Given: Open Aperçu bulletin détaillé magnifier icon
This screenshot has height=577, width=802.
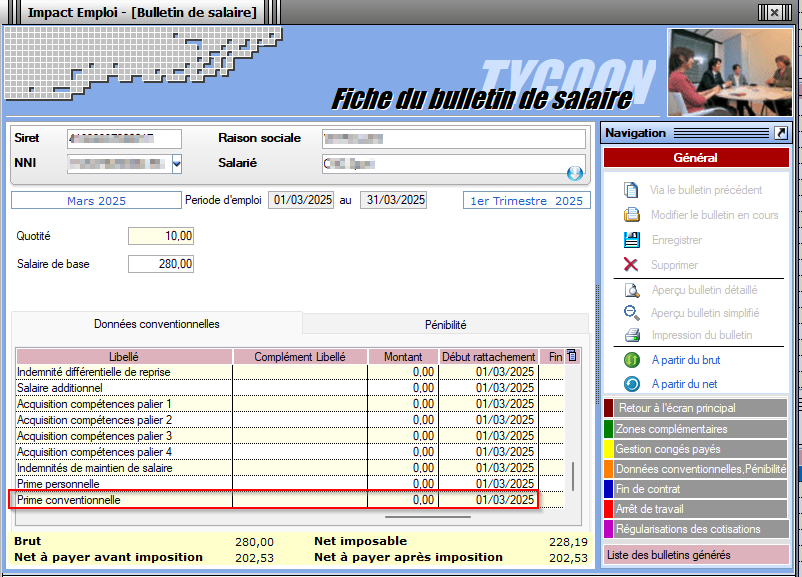Looking at the screenshot, I should pos(631,291).
